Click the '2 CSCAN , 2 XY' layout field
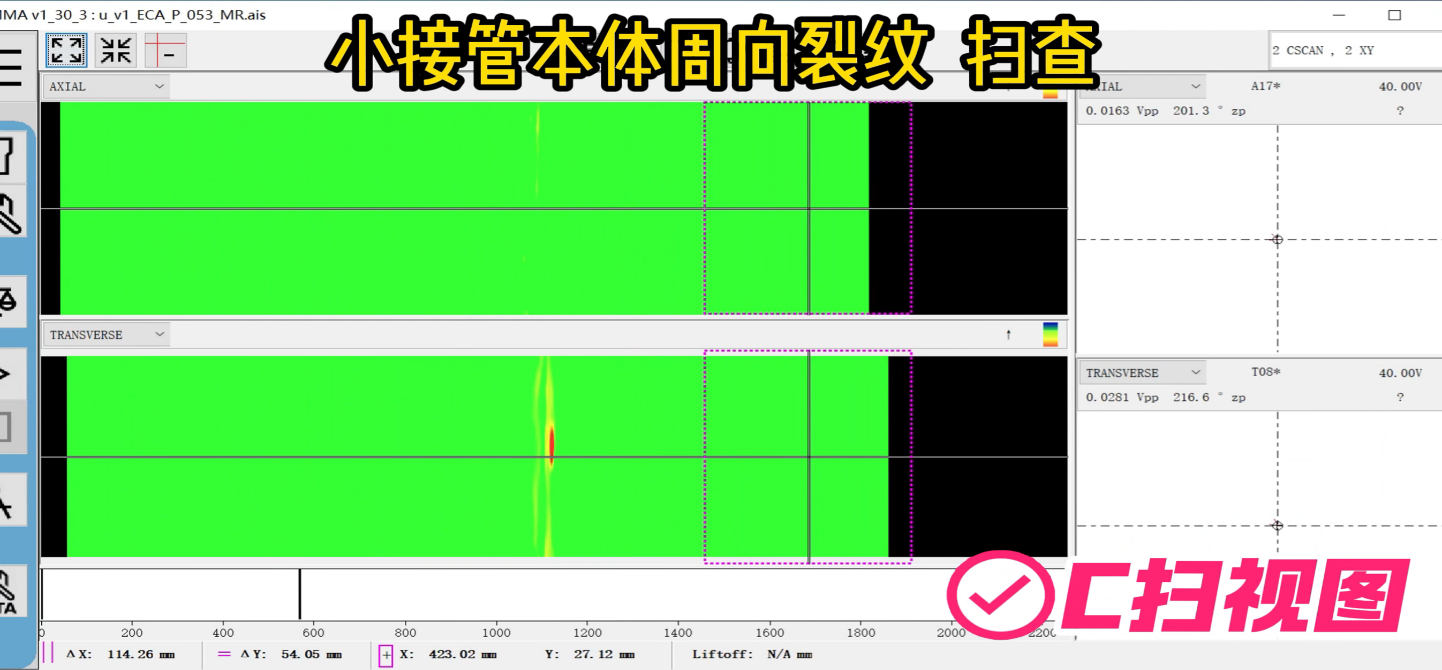1442x670 pixels. click(1350, 51)
